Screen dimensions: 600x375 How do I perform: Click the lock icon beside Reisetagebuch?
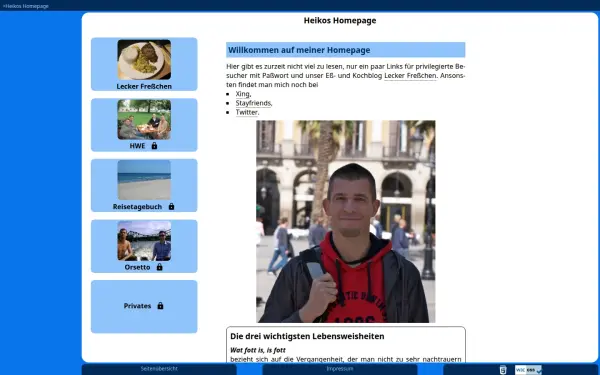click(x=171, y=207)
